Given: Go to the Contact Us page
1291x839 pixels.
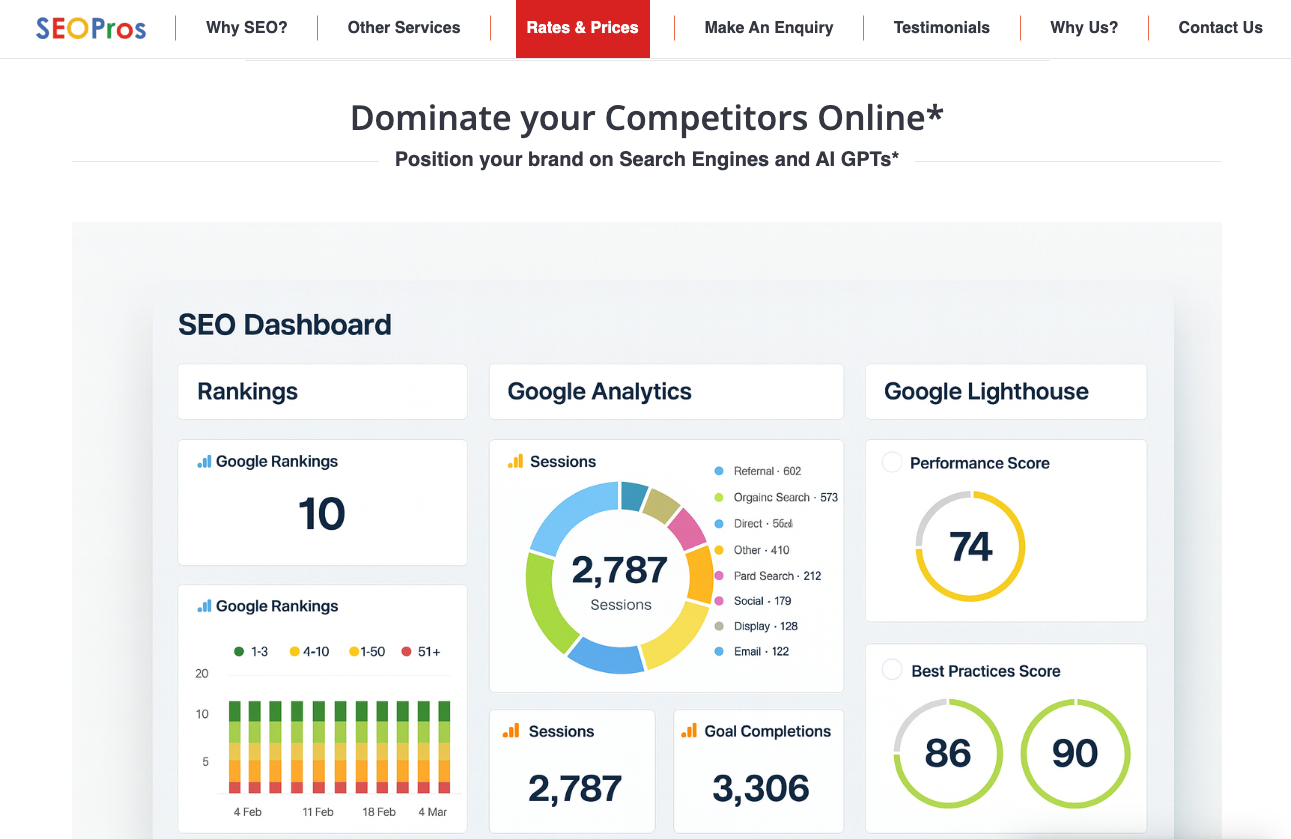Looking at the screenshot, I should pos(1221,28).
